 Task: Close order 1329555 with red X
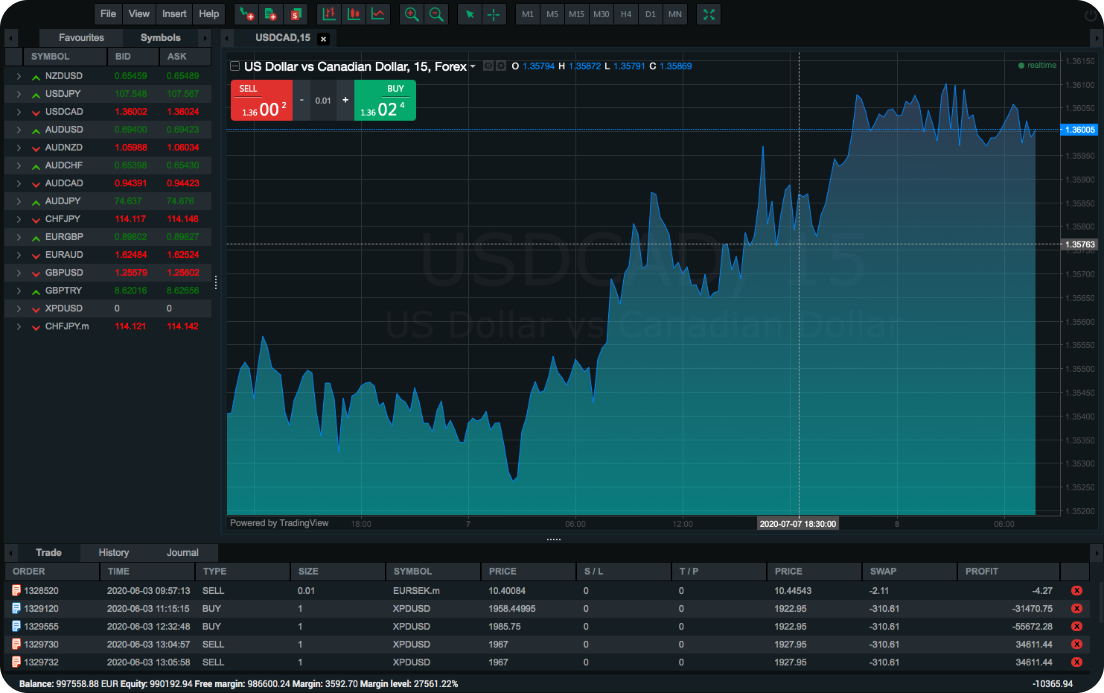click(x=1077, y=627)
